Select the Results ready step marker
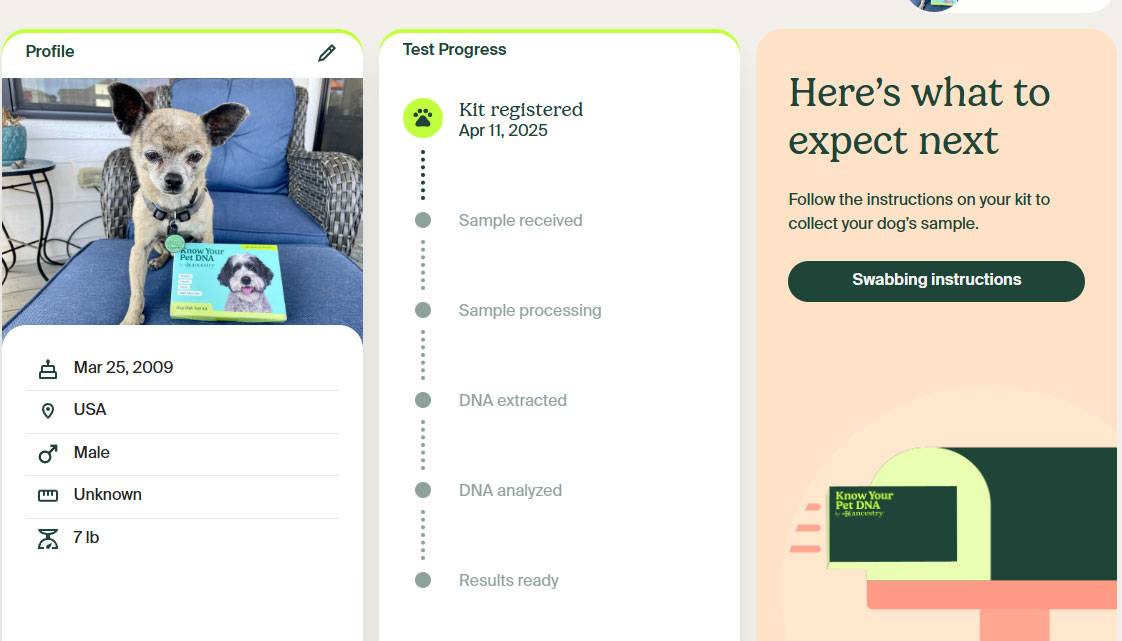The width and height of the screenshot is (1122, 641). coord(422,580)
